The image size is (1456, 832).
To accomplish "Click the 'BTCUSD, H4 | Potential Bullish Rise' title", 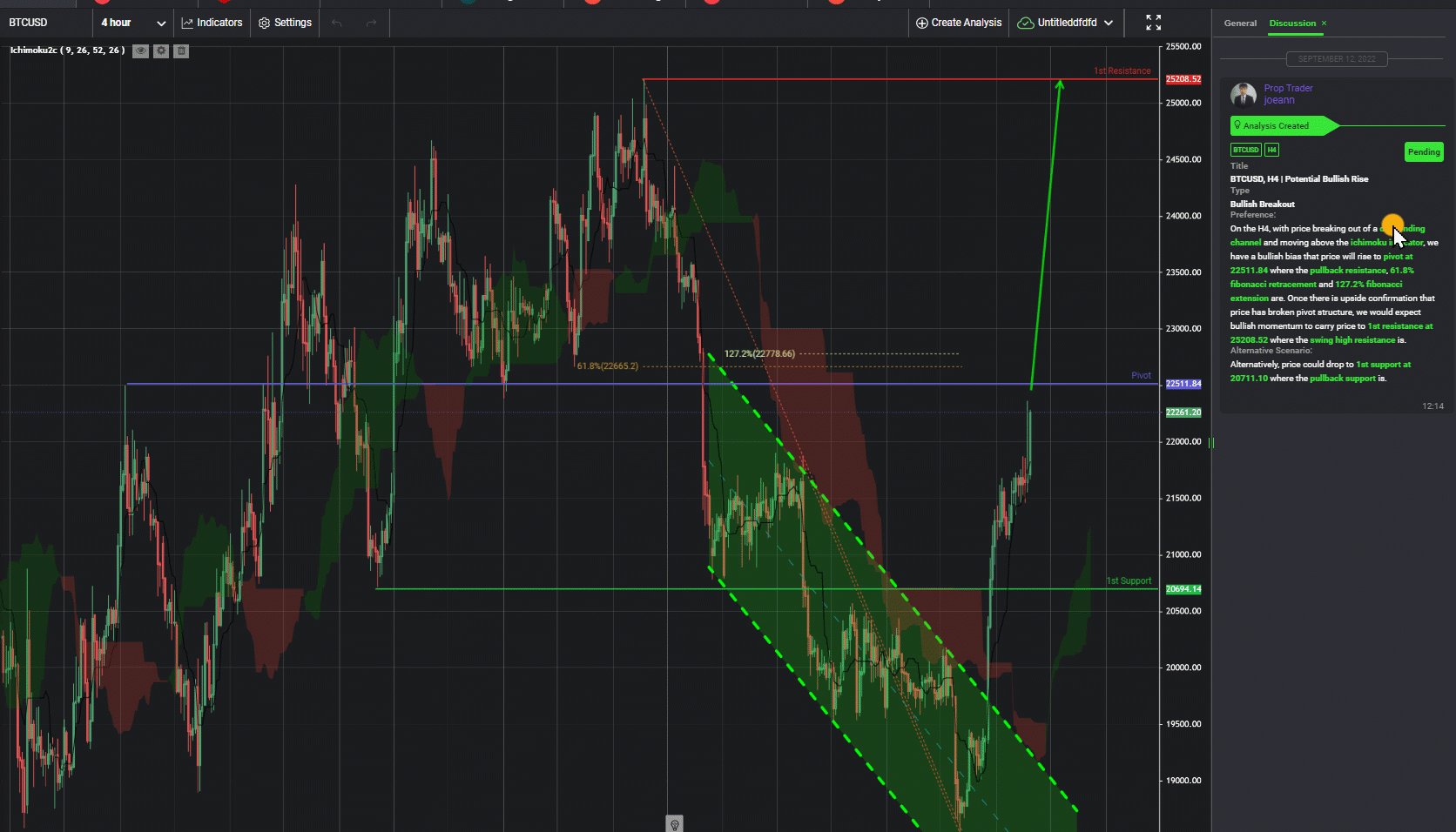I will click(1298, 179).
